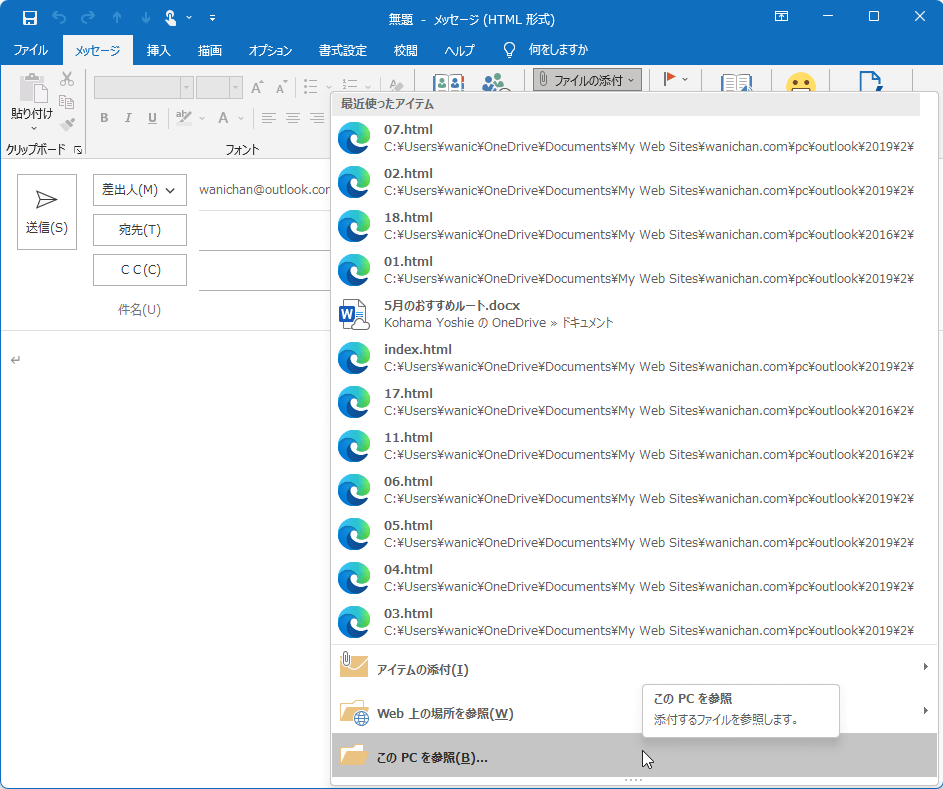Toggle Bold formatting
943x789 pixels.
pyautogui.click(x=104, y=118)
